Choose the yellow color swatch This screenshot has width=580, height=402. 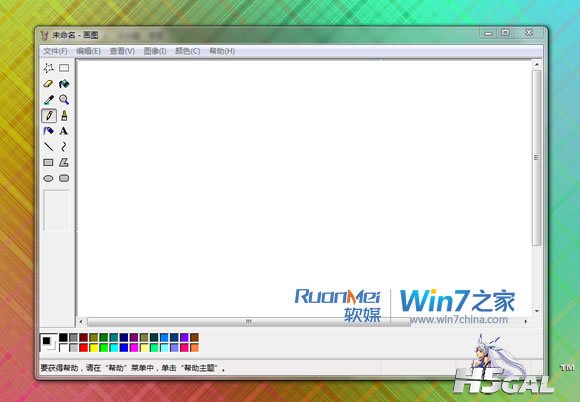tap(94, 348)
